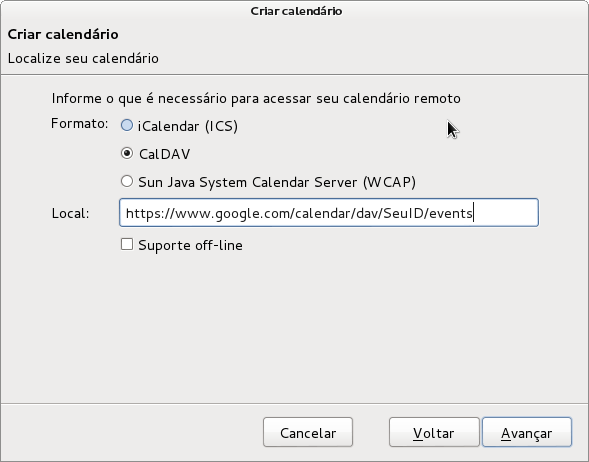Click the bold Criar calendário heading
589x462 pixels.
[x=63, y=34]
